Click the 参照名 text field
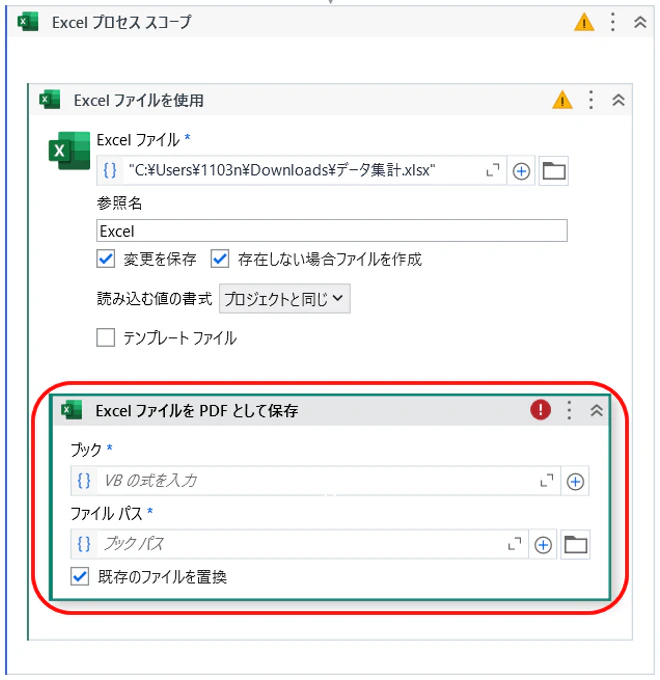 332,231
